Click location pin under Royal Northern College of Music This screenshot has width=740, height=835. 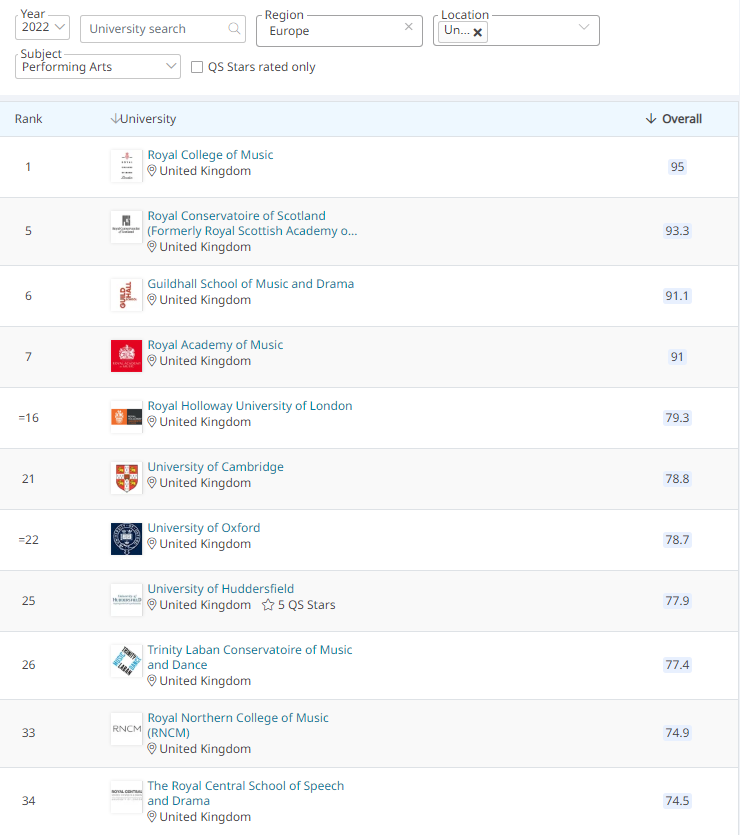pos(152,749)
